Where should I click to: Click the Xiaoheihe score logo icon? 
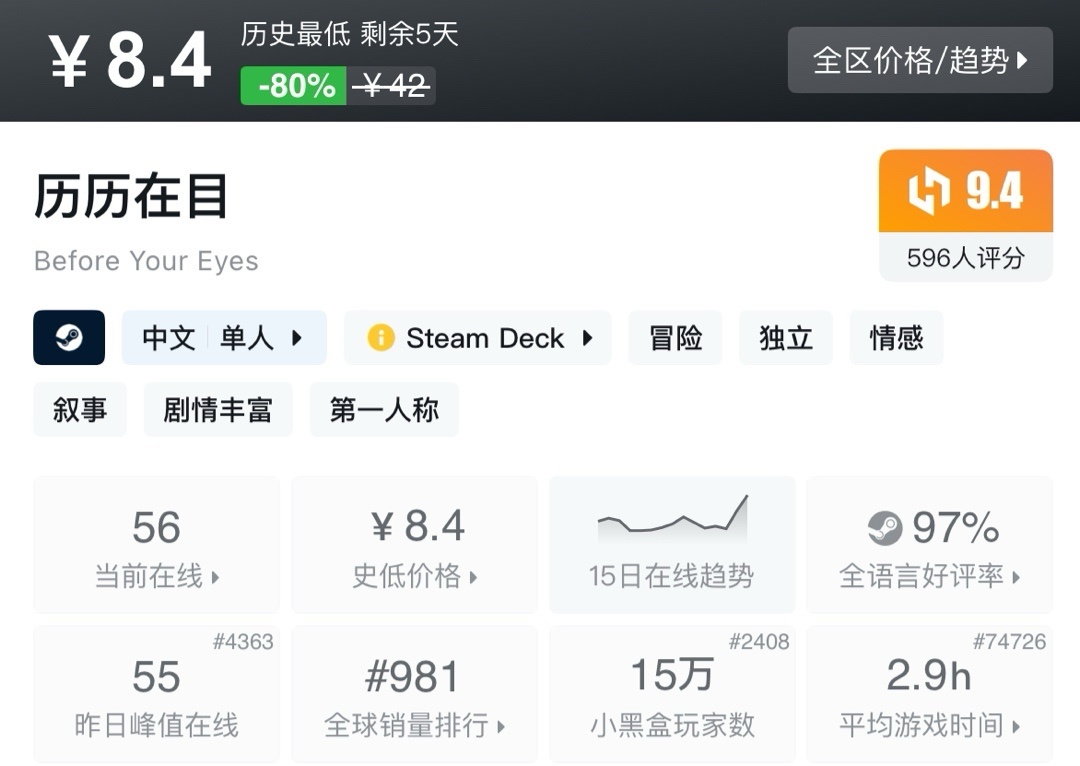click(x=928, y=192)
